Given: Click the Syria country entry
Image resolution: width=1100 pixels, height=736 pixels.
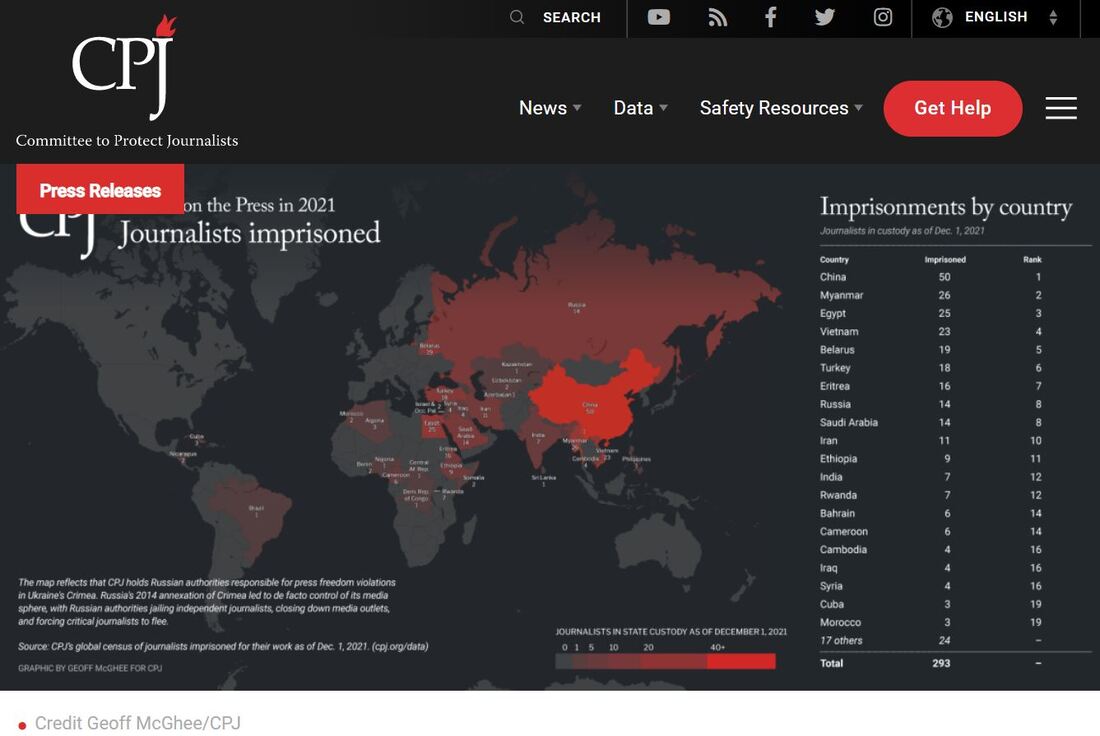Looking at the screenshot, I should click(831, 586).
